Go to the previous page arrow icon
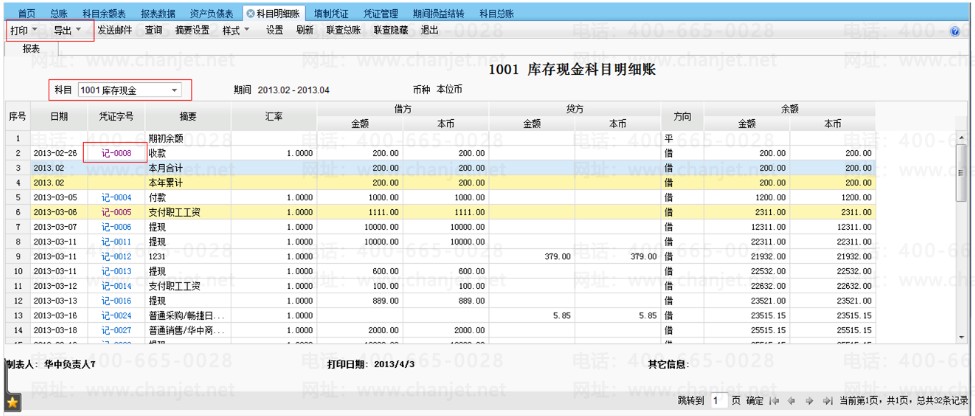This screenshot has height=416, width=975. point(792,401)
